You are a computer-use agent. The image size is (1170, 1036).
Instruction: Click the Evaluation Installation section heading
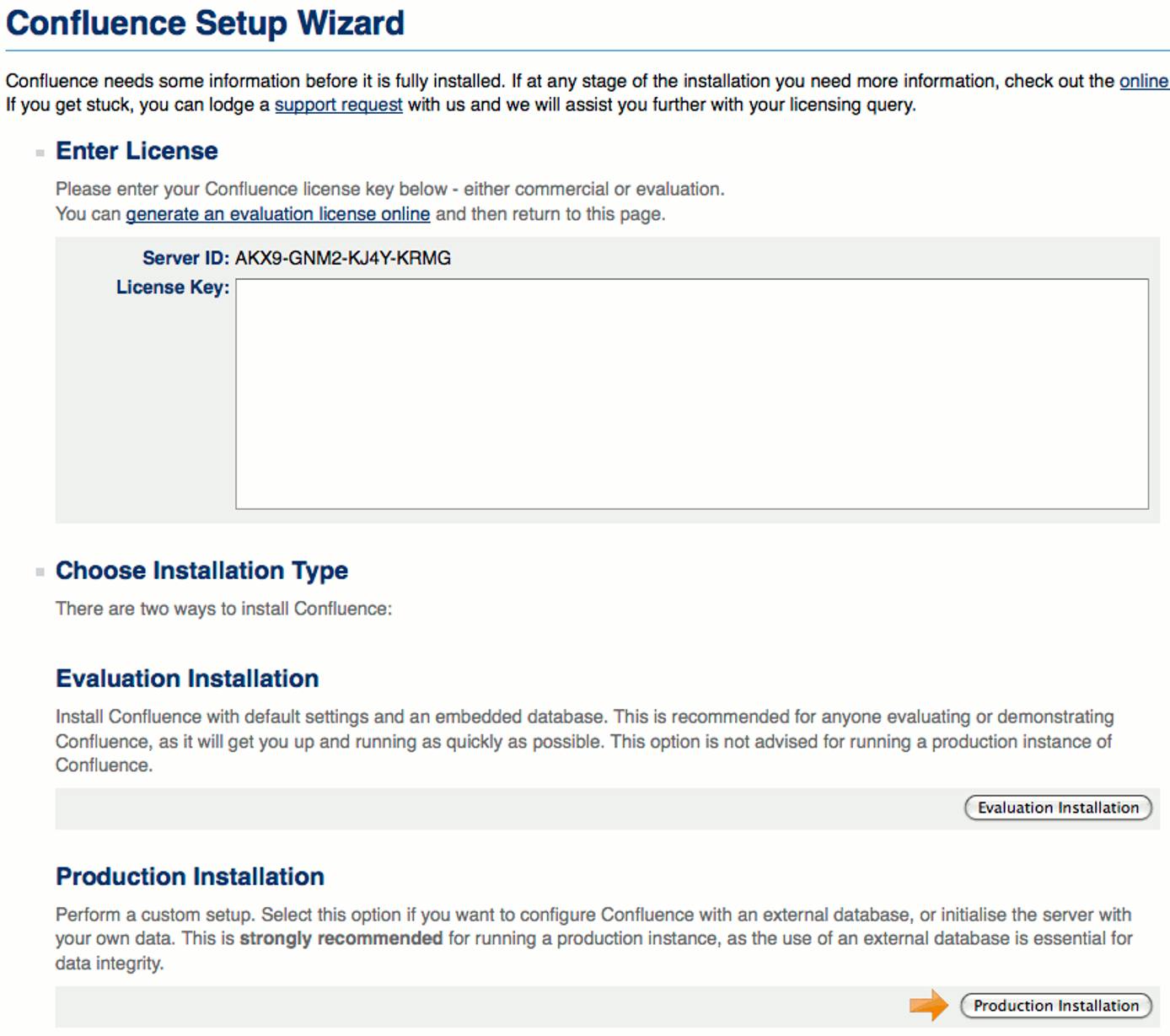coord(186,679)
